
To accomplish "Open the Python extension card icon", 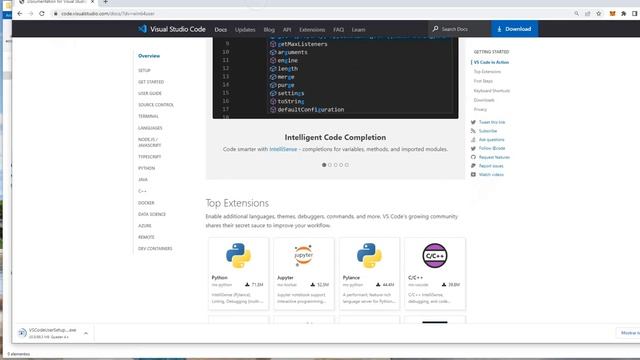I will click(238, 256).
